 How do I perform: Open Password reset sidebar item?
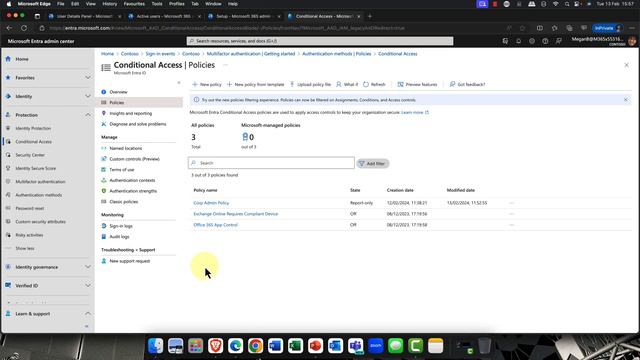[29, 208]
